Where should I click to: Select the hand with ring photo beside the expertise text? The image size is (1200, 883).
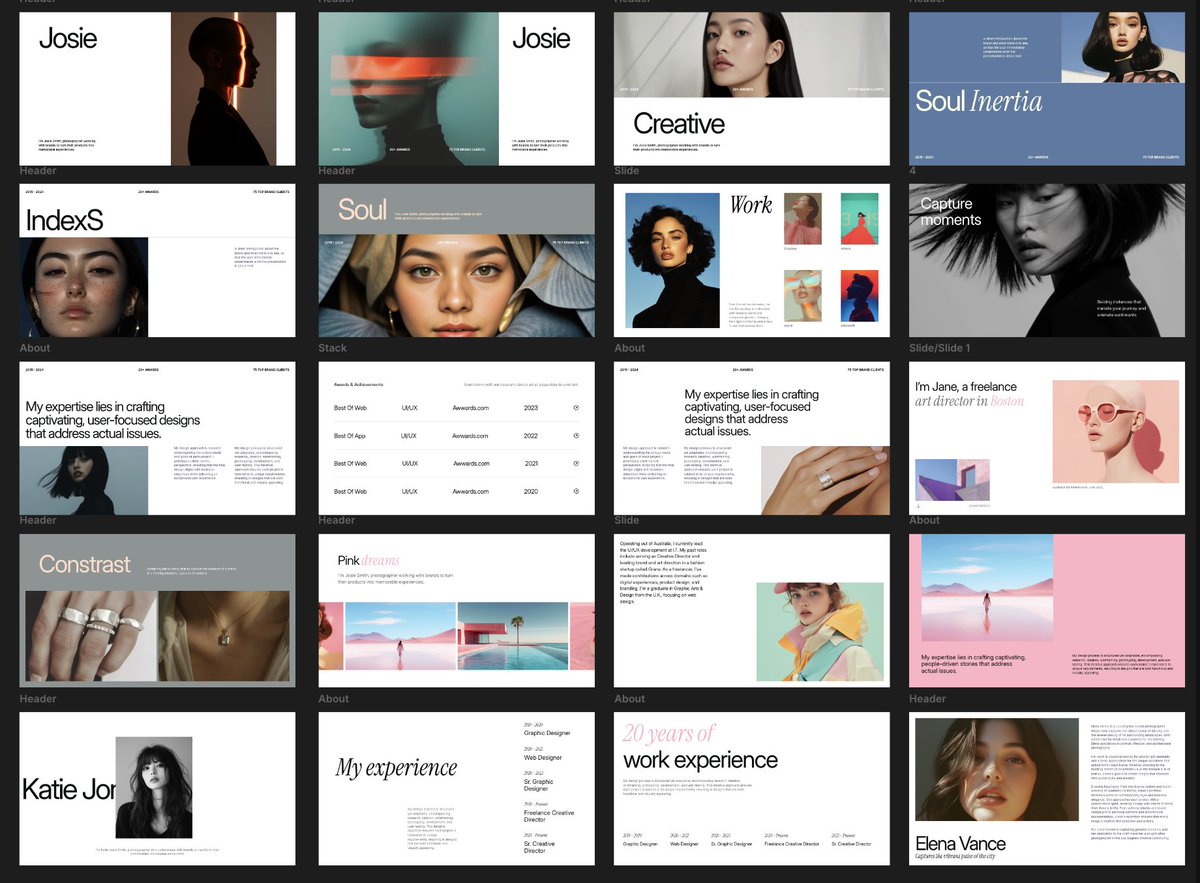pos(824,480)
